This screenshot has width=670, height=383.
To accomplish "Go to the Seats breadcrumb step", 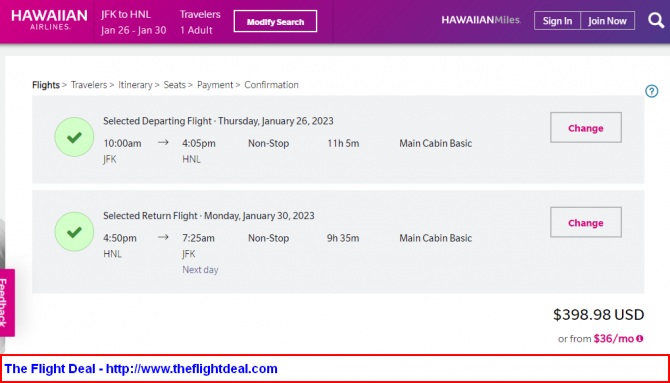I will (175, 85).
